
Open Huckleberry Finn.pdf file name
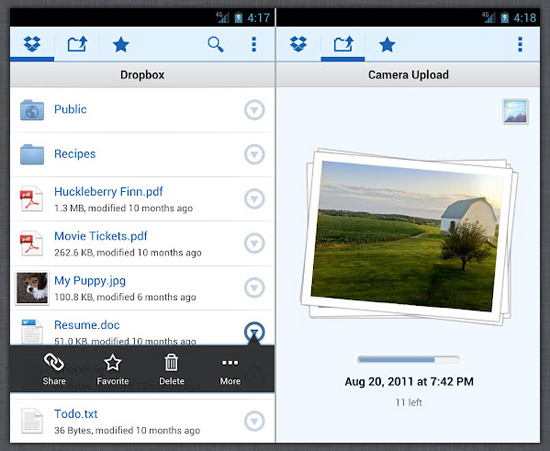(x=109, y=191)
